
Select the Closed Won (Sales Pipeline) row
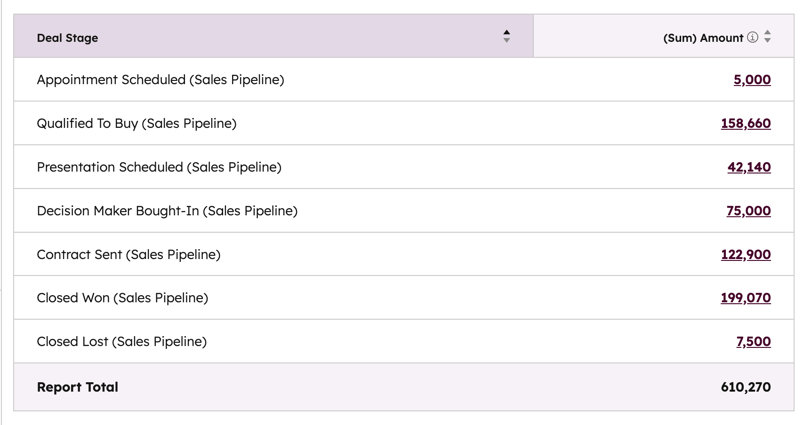(x=122, y=298)
